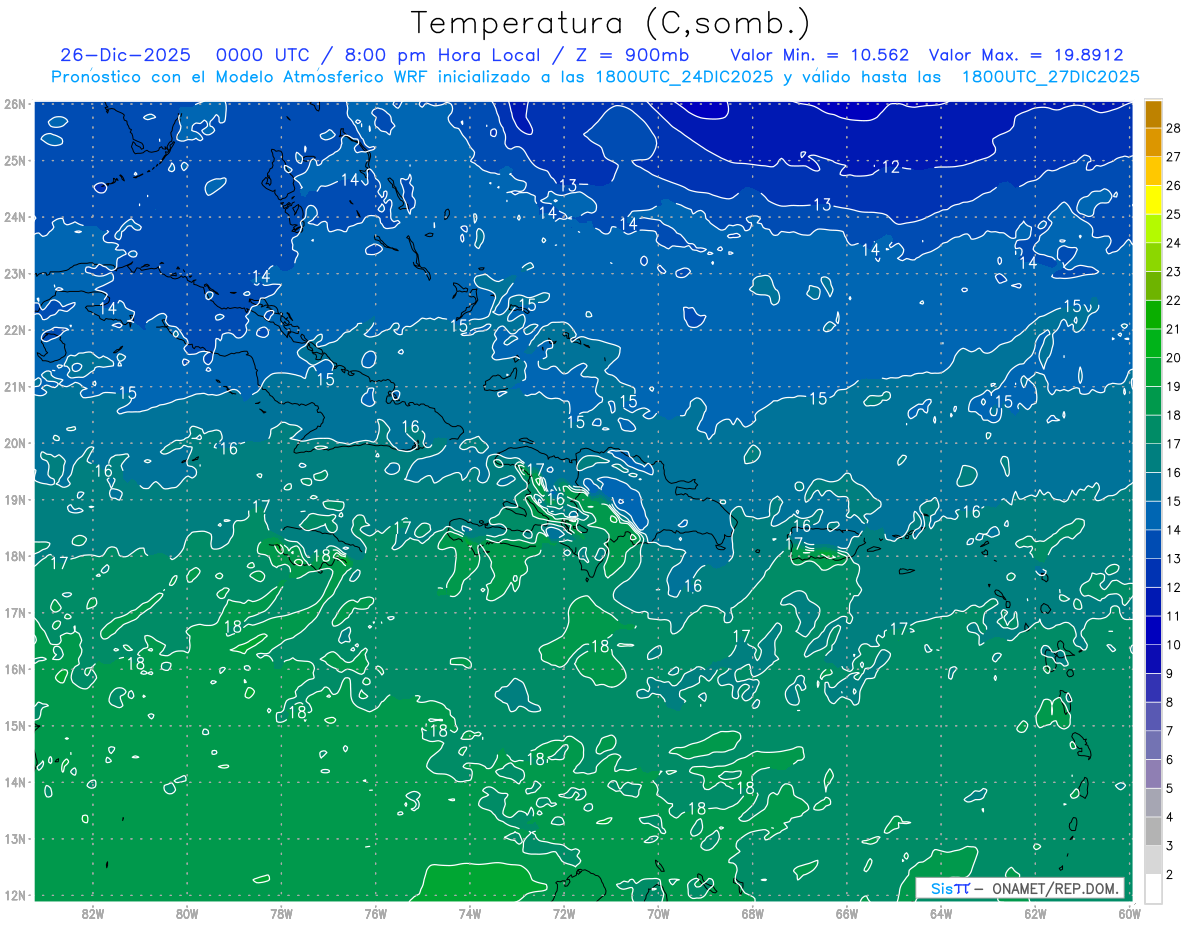Click the "1800UTC_27DIC2025" valid-until time text
Image resolution: width=1200 pixels, height=927 pixels.
(x=1050, y=77)
